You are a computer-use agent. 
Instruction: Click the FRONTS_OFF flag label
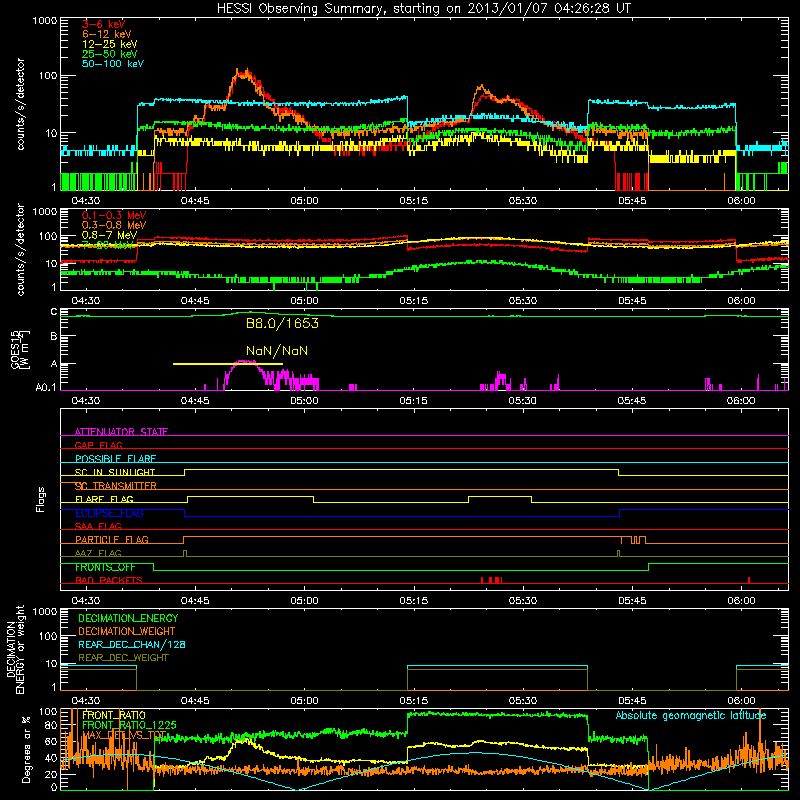click(105, 567)
